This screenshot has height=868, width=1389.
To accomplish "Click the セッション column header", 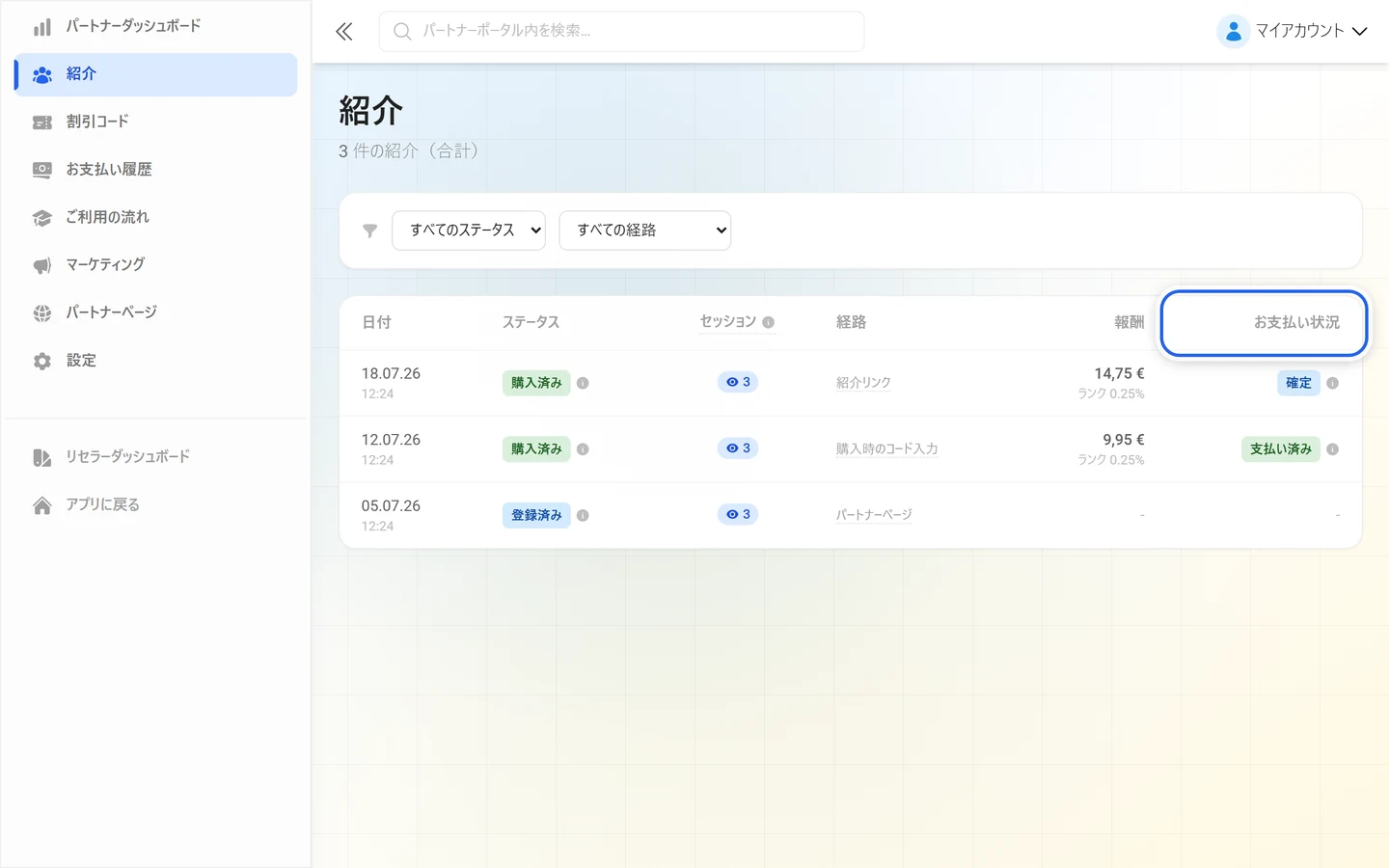I will click(x=728, y=321).
